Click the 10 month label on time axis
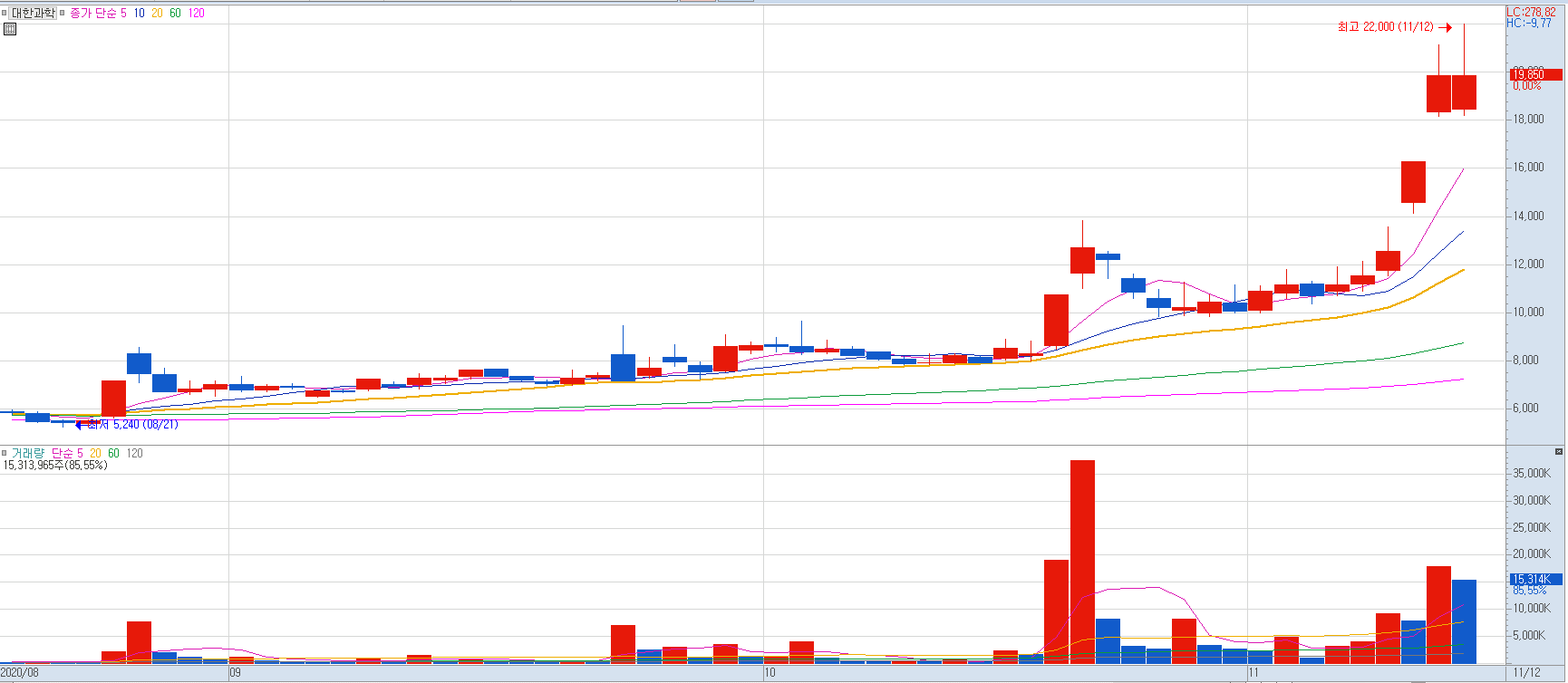The height and width of the screenshot is (683, 1568). pos(769,672)
